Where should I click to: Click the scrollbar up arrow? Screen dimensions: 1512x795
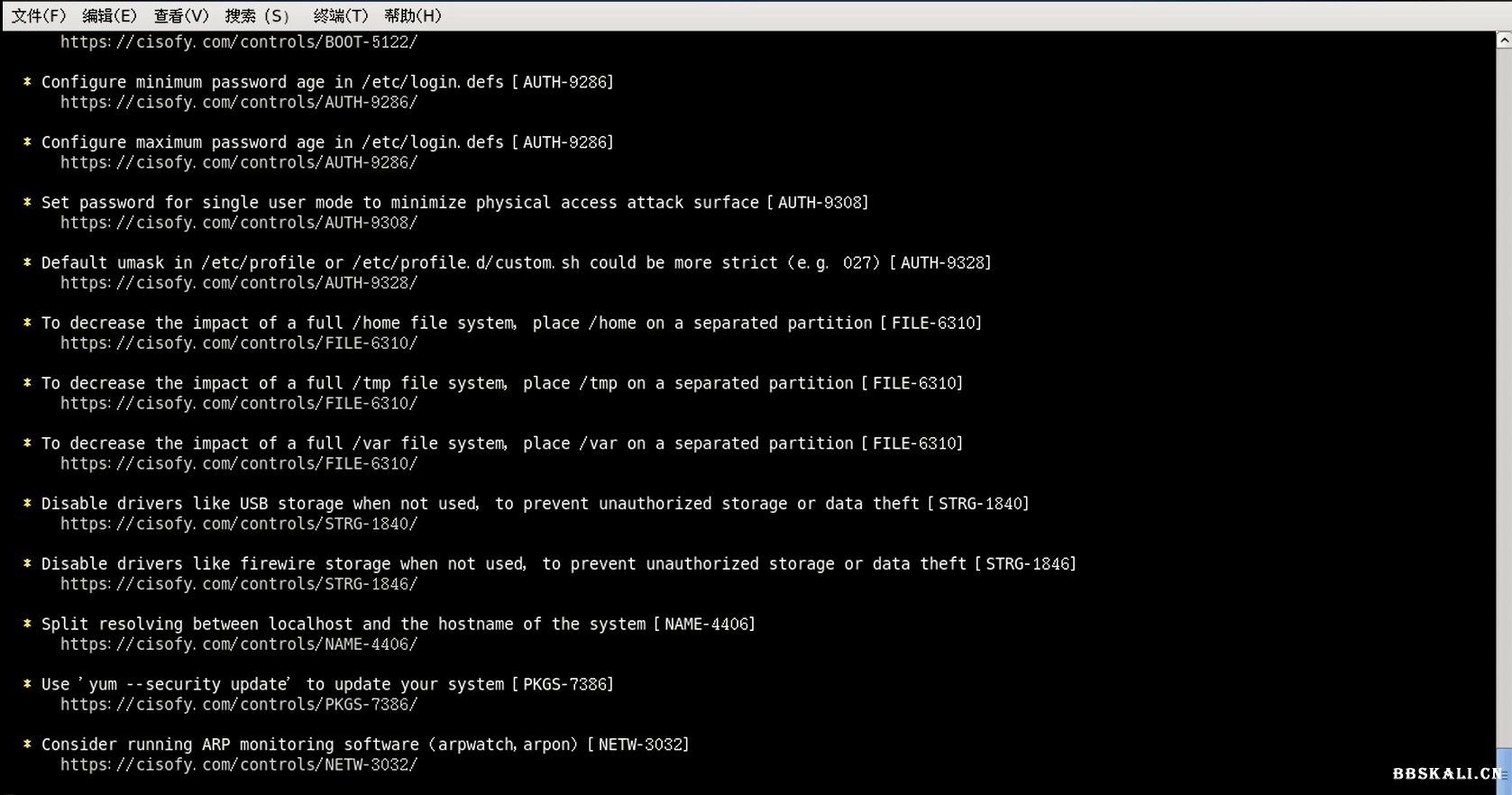[x=1503, y=41]
